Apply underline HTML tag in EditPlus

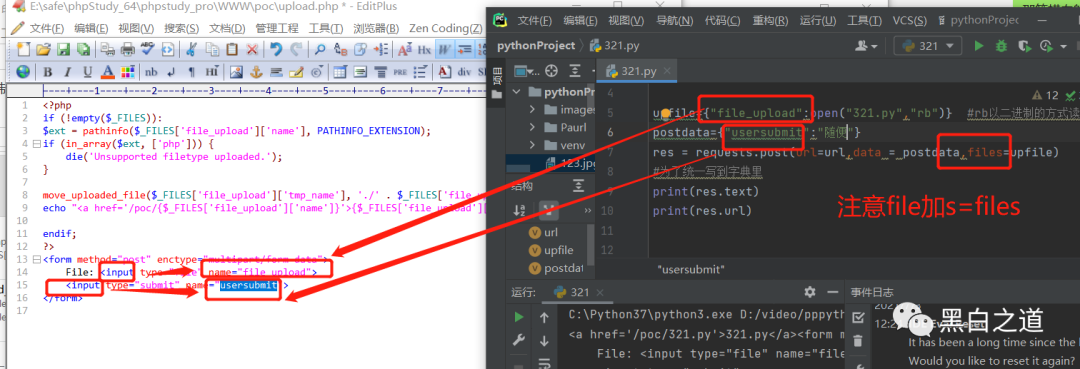(87, 72)
